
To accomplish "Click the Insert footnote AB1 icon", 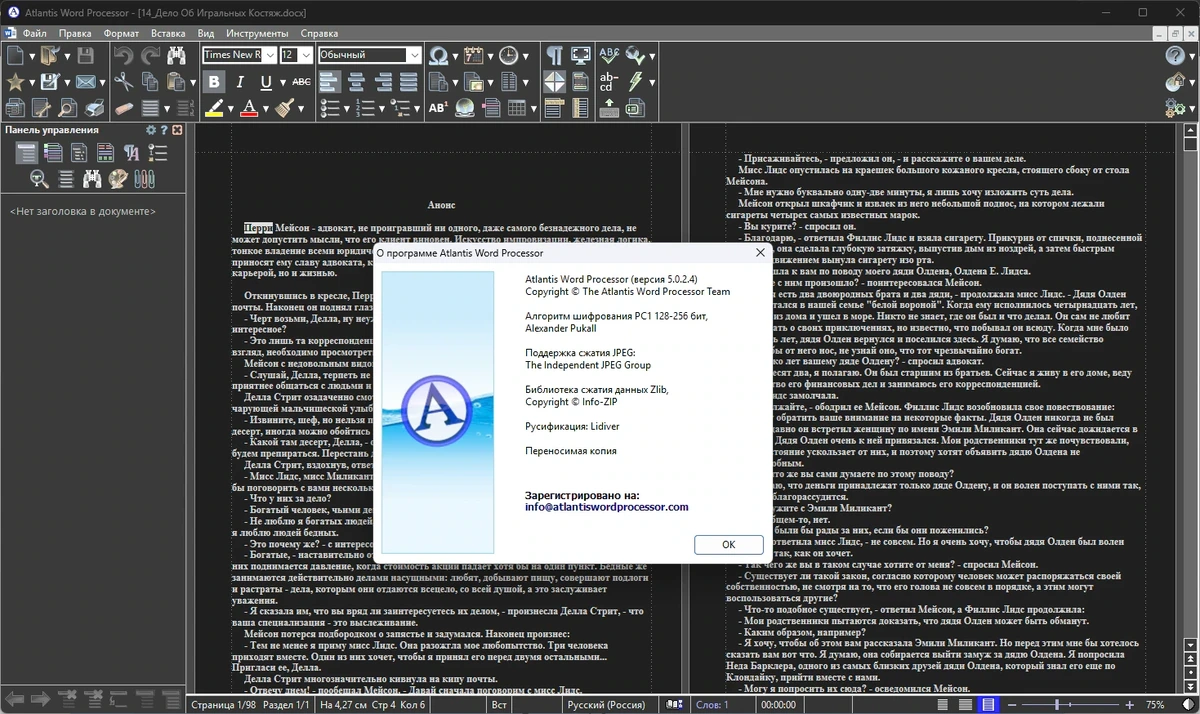I will (x=438, y=108).
